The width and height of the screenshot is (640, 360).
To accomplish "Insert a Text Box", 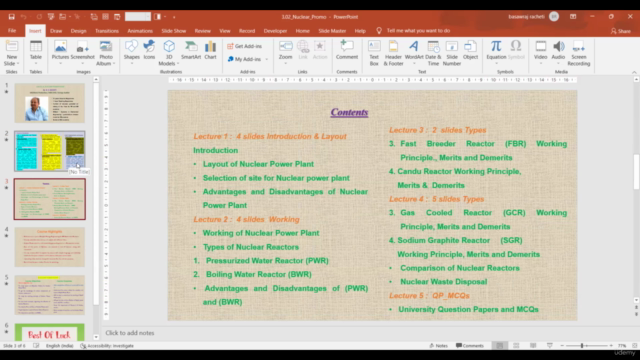I will 374,53.
